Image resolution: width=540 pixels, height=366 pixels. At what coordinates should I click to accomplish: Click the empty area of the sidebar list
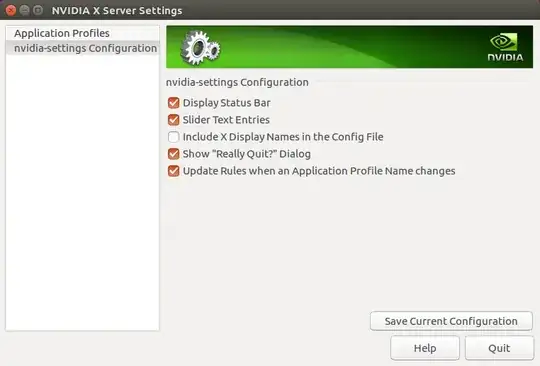[x=82, y=193]
